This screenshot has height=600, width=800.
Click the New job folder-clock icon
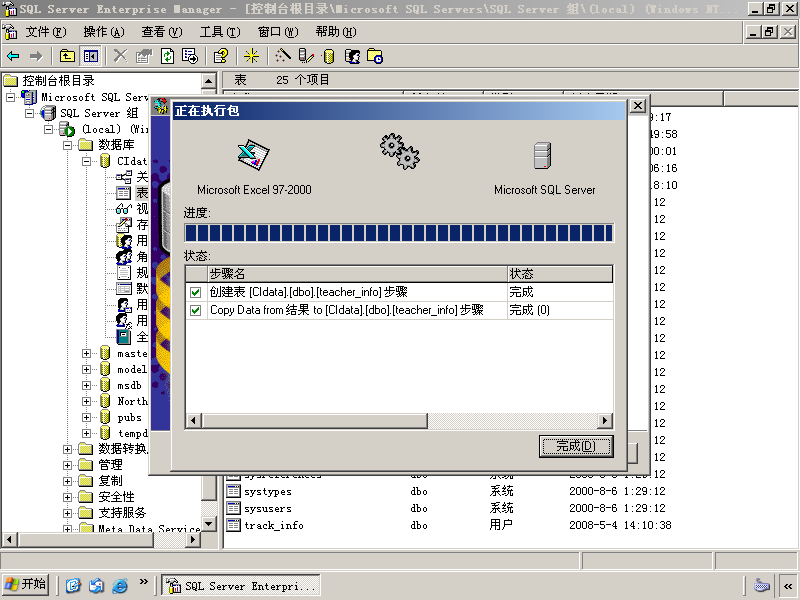(375, 56)
